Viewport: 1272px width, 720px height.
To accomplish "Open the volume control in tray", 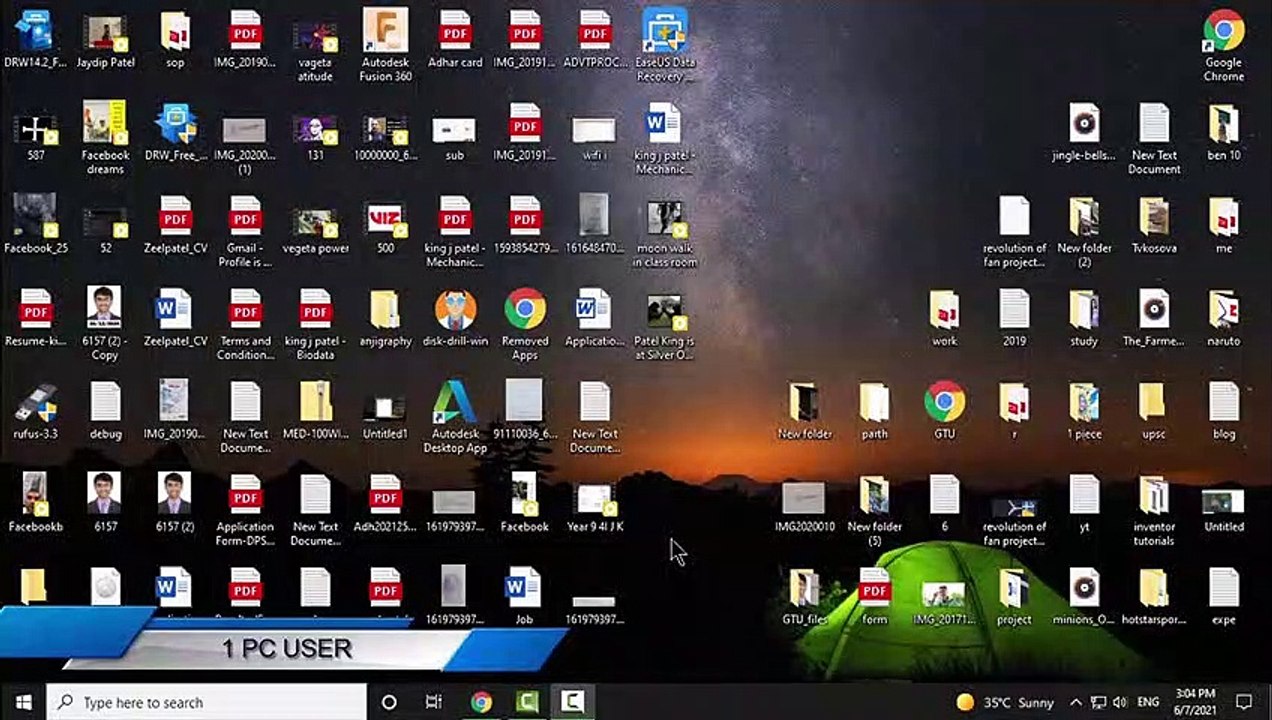I will click(x=1119, y=702).
